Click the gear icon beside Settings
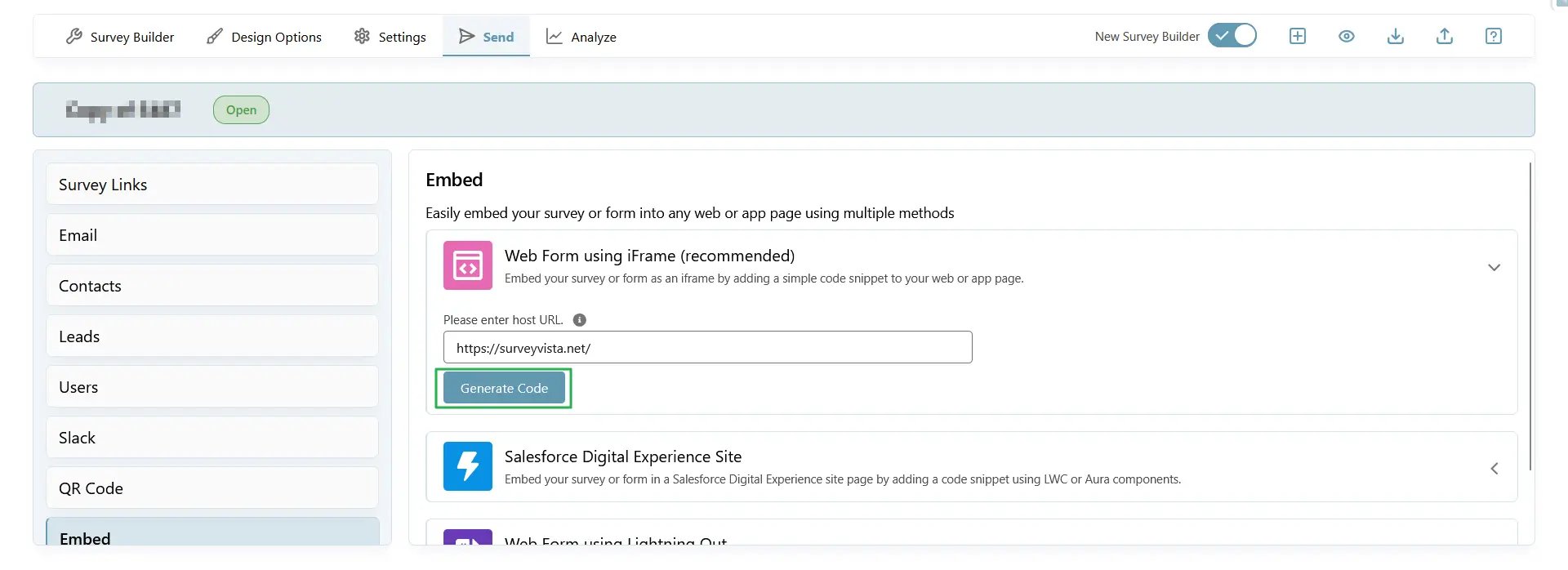1568x570 pixels. coord(362,36)
